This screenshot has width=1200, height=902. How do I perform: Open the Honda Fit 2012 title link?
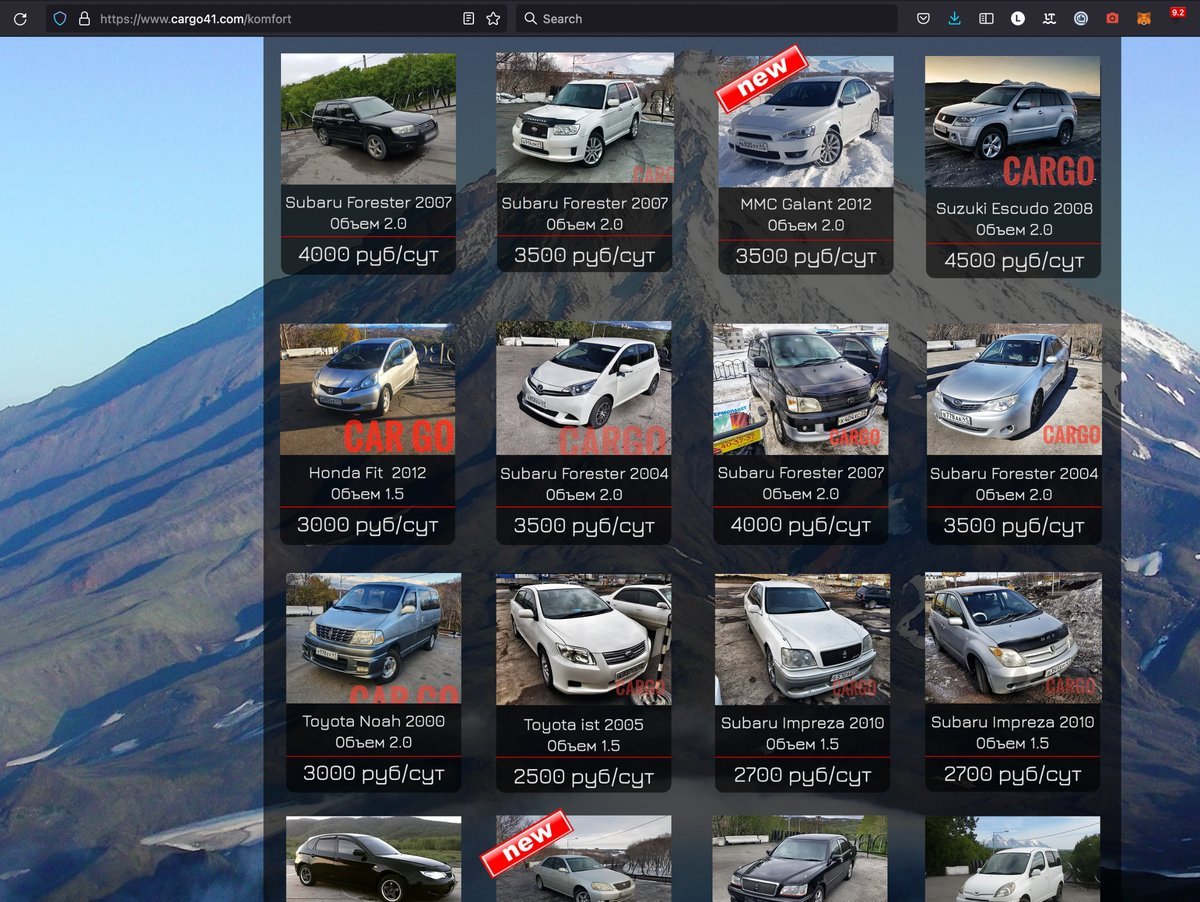click(367, 472)
